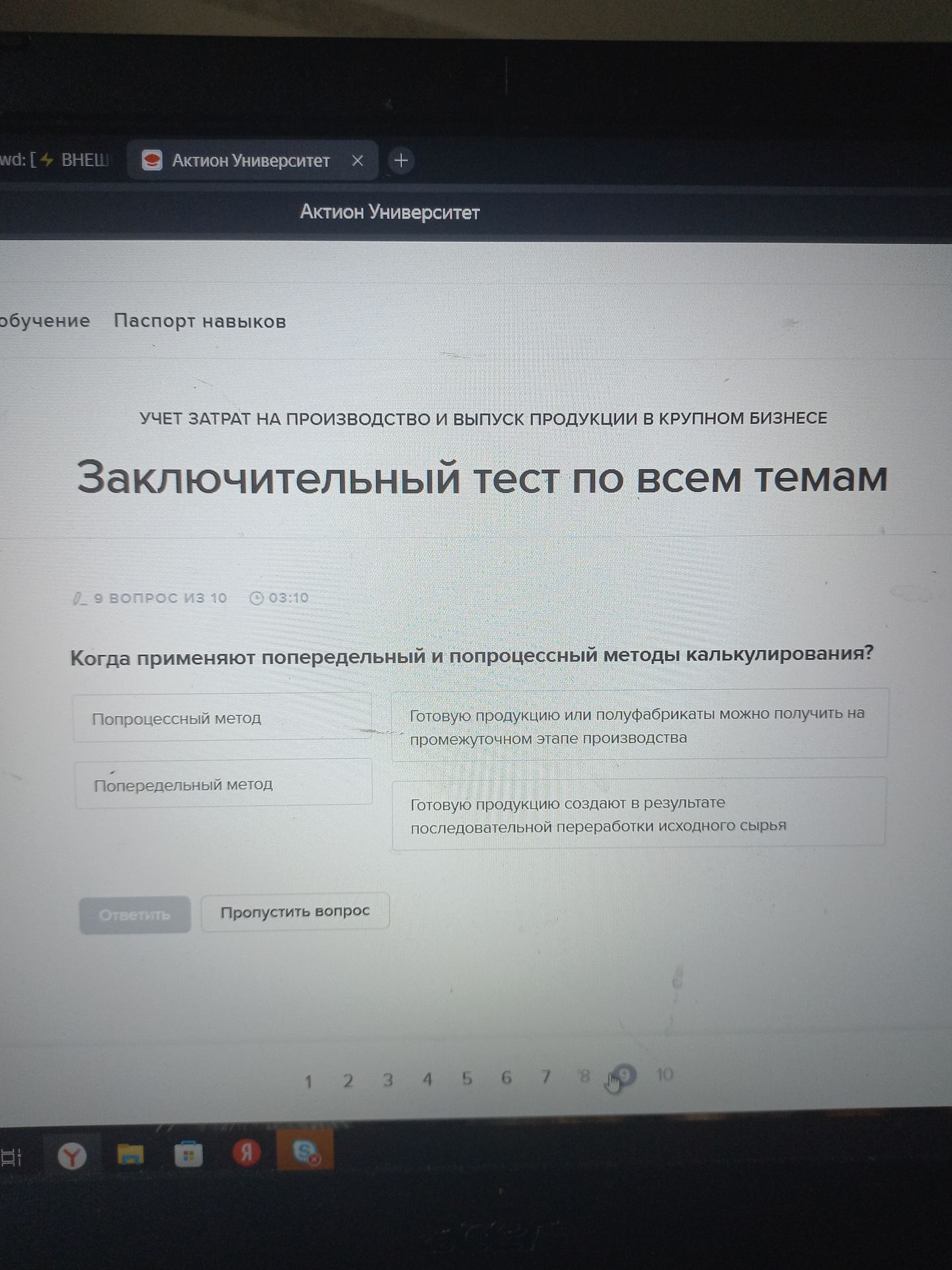Click the question text about методы калькулирования
952x1270 pixels.
tap(472, 656)
